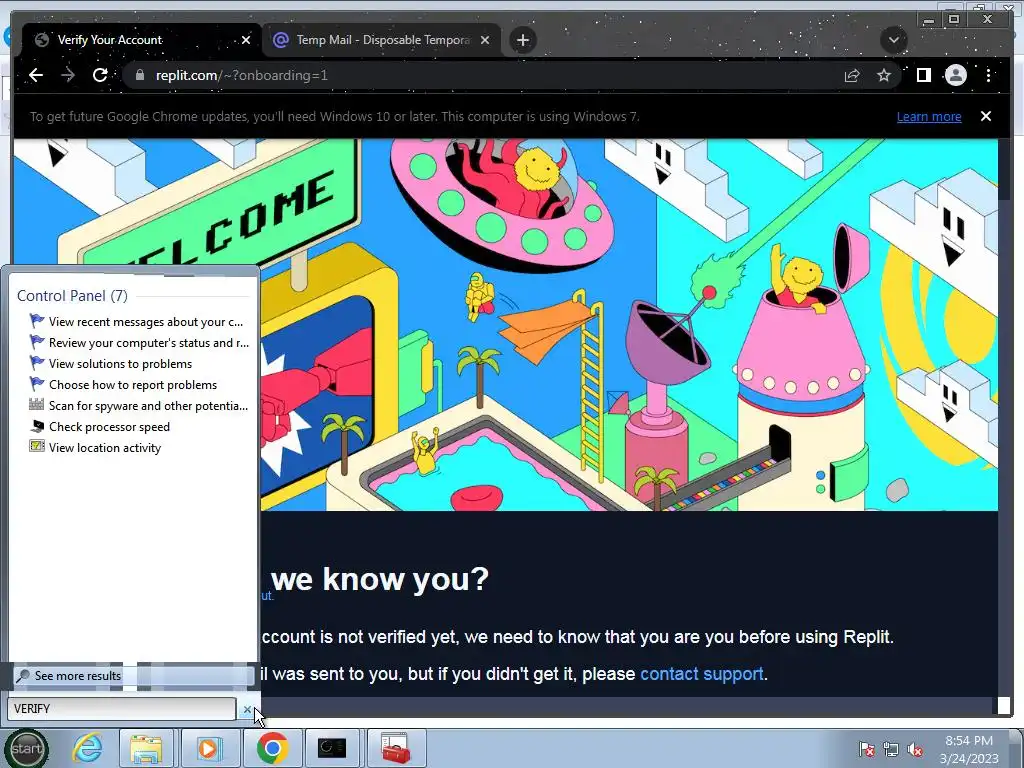The image size is (1024, 768).
Task: Click the taskbar clock showing 8:54 PM
Action: pyautogui.click(x=969, y=749)
